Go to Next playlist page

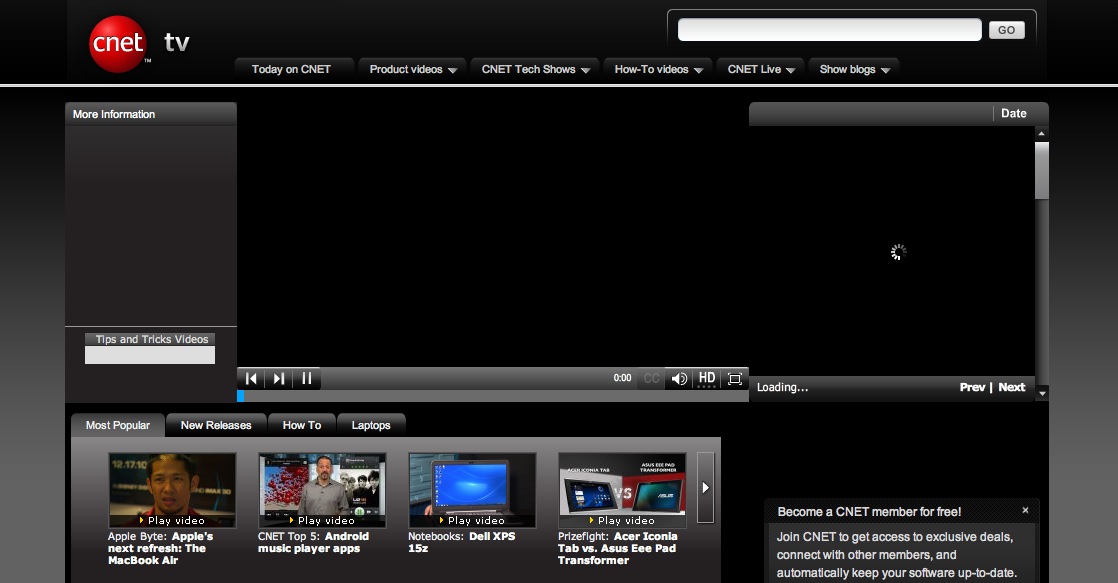tap(1012, 387)
